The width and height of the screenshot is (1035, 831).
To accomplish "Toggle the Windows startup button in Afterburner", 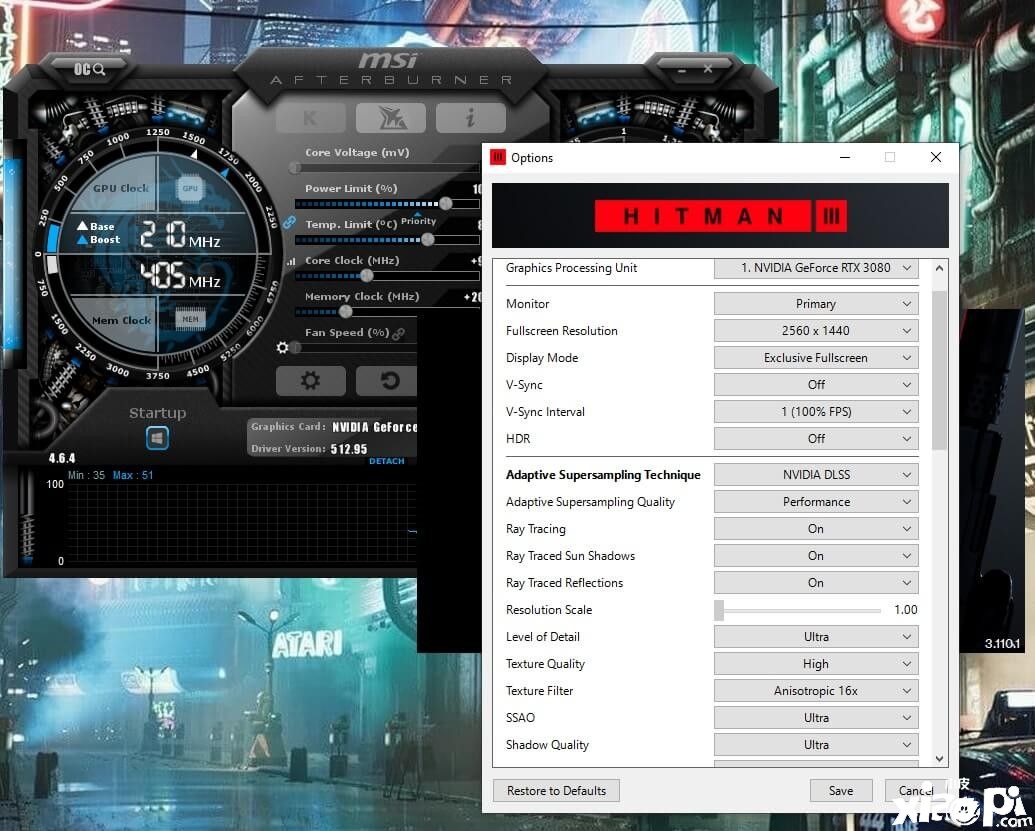I will coord(157,438).
